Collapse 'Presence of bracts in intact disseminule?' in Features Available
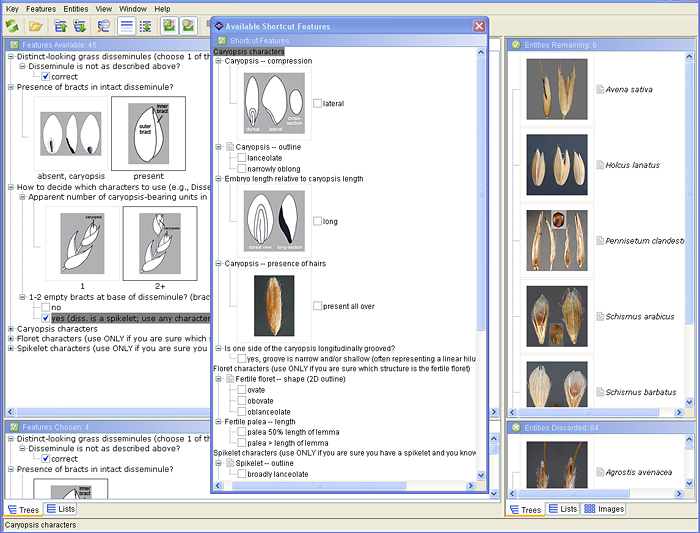 (11, 87)
